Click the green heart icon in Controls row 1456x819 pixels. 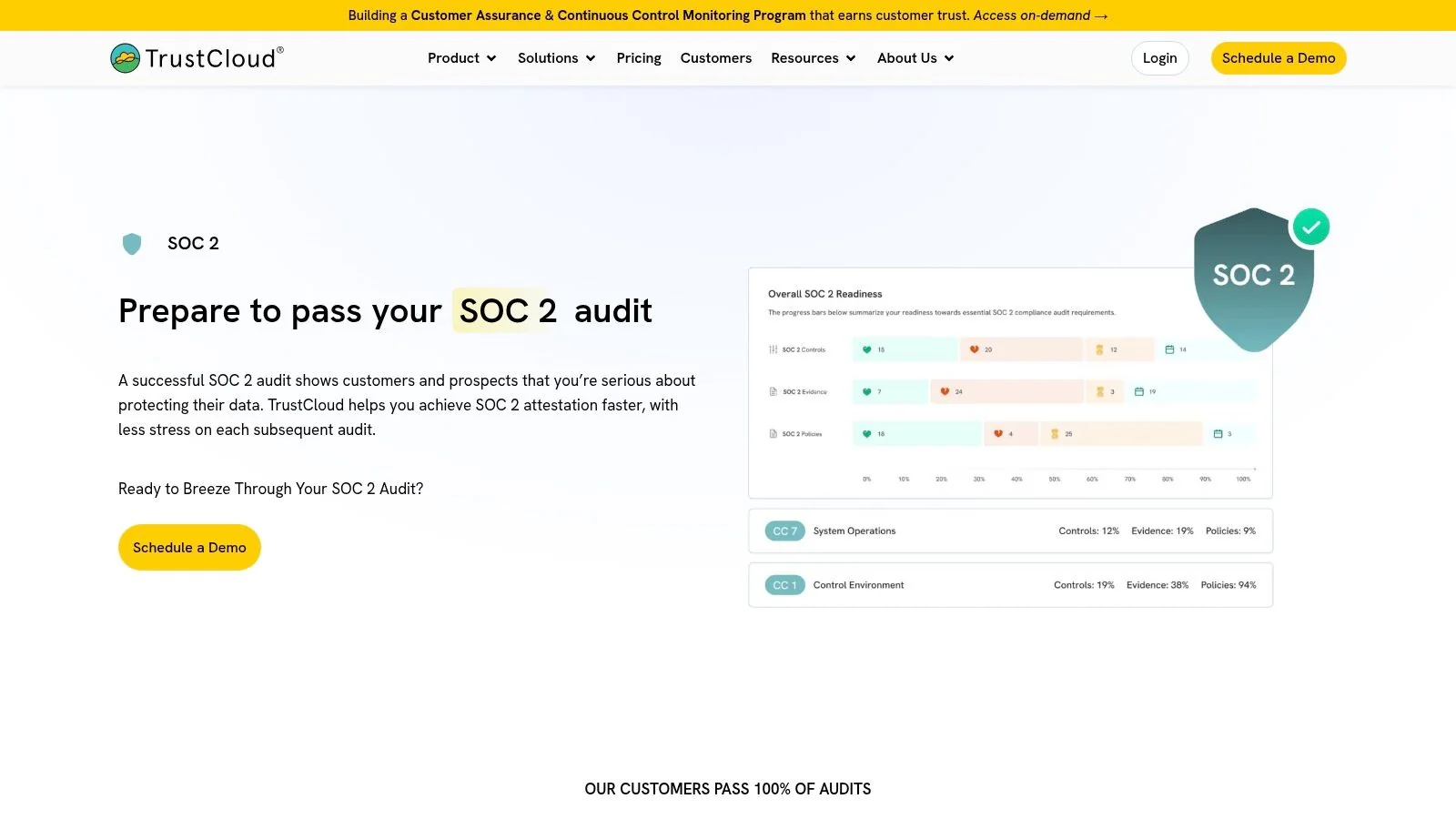click(x=865, y=349)
